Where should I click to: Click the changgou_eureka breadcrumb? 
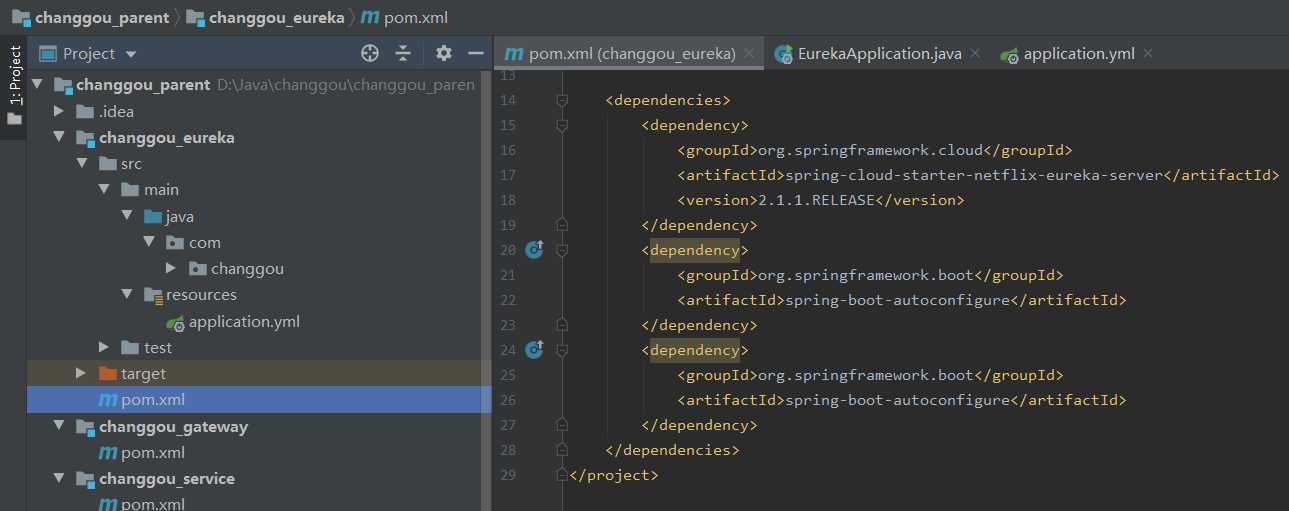pos(265,17)
